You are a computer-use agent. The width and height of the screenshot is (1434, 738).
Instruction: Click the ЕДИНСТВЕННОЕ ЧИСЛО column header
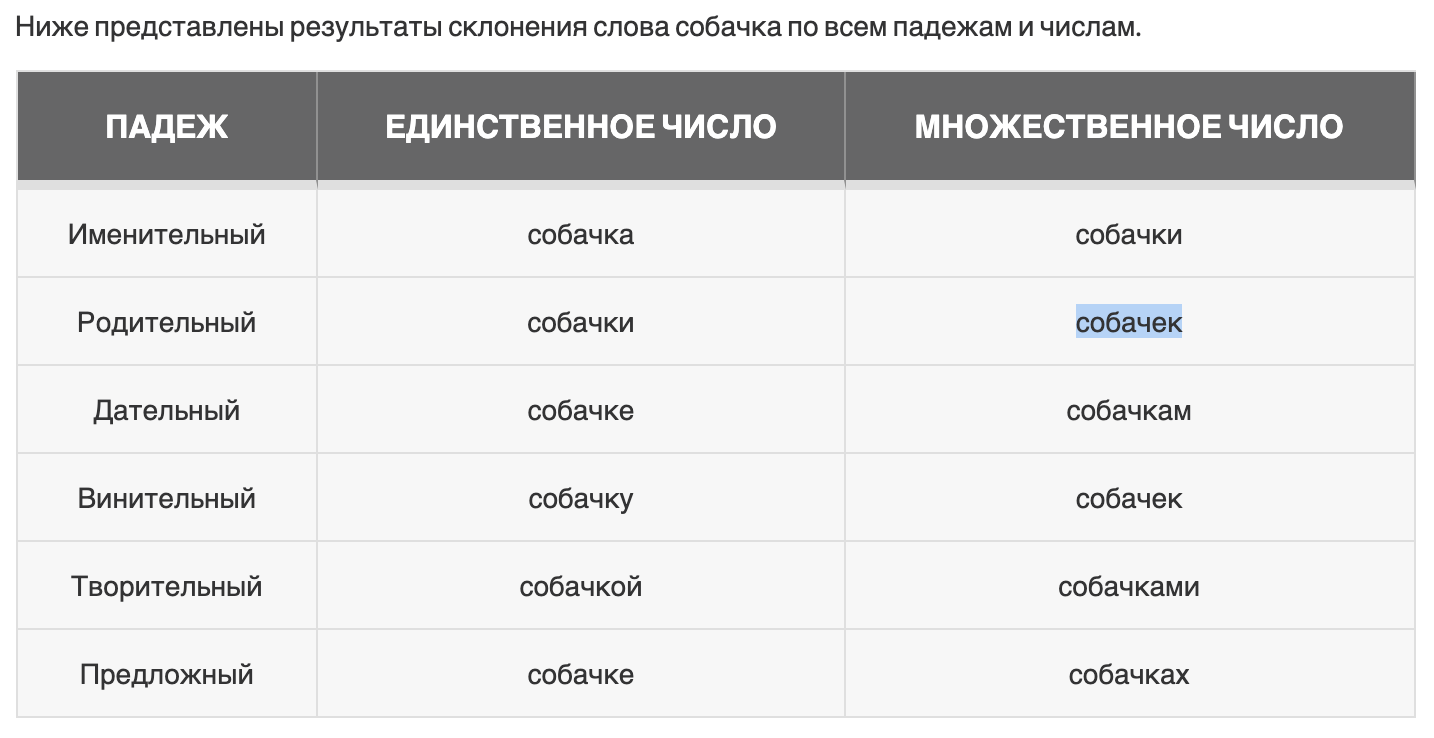(x=580, y=127)
